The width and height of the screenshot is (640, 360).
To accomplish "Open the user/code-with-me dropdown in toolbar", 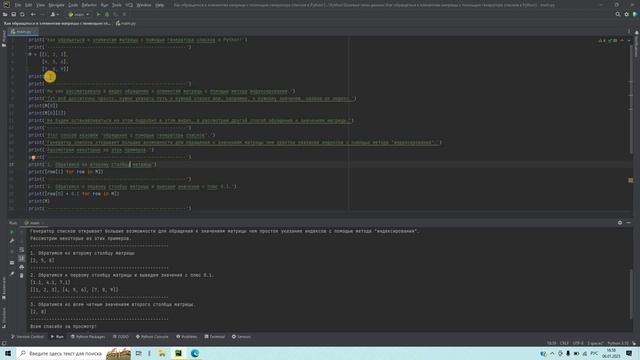I will coord(54,14).
